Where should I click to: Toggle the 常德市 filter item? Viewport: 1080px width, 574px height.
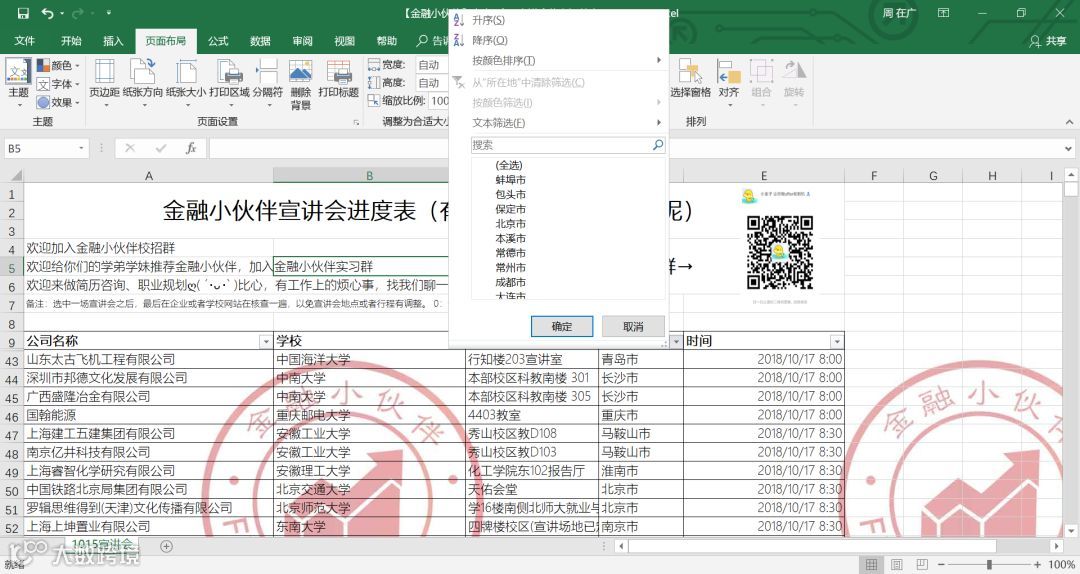click(x=510, y=253)
